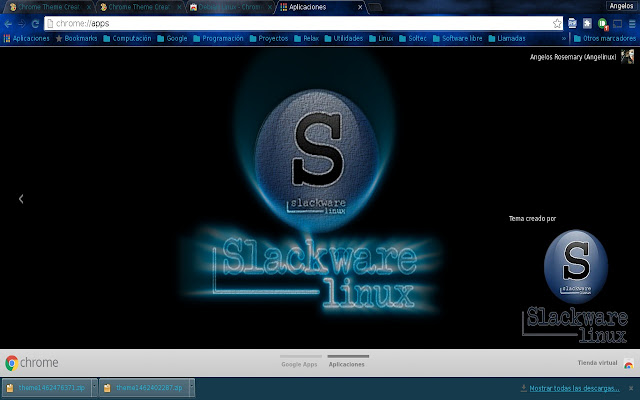Open a new tab with the new-tab button

[375, 7]
